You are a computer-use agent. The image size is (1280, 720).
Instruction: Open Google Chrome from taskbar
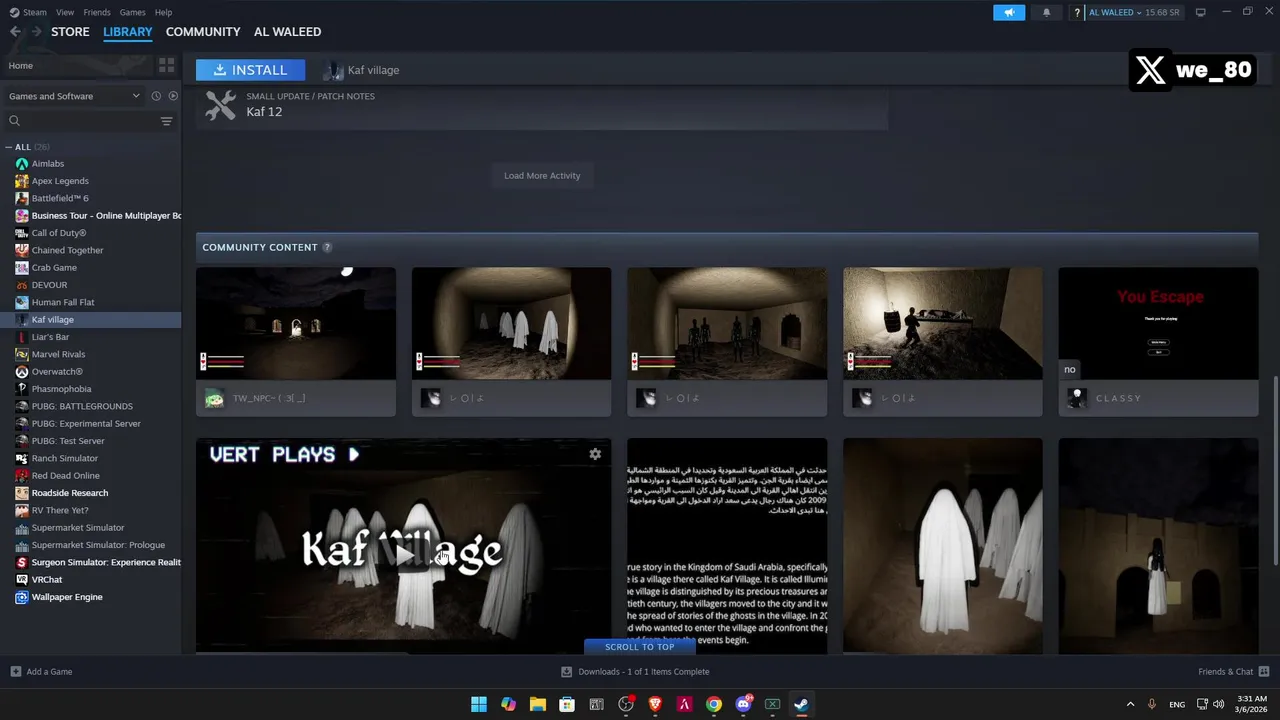[713, 704]
